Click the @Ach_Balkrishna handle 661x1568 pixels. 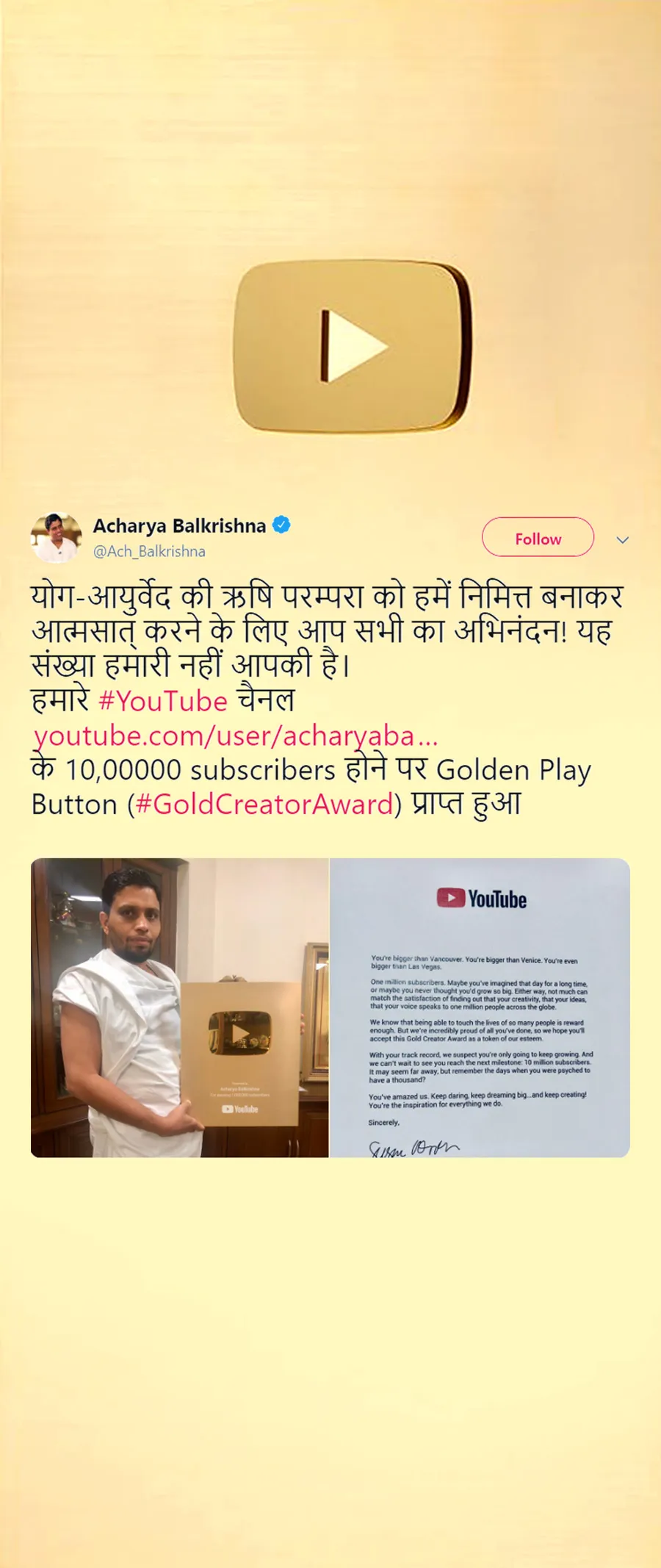(149, 551)
